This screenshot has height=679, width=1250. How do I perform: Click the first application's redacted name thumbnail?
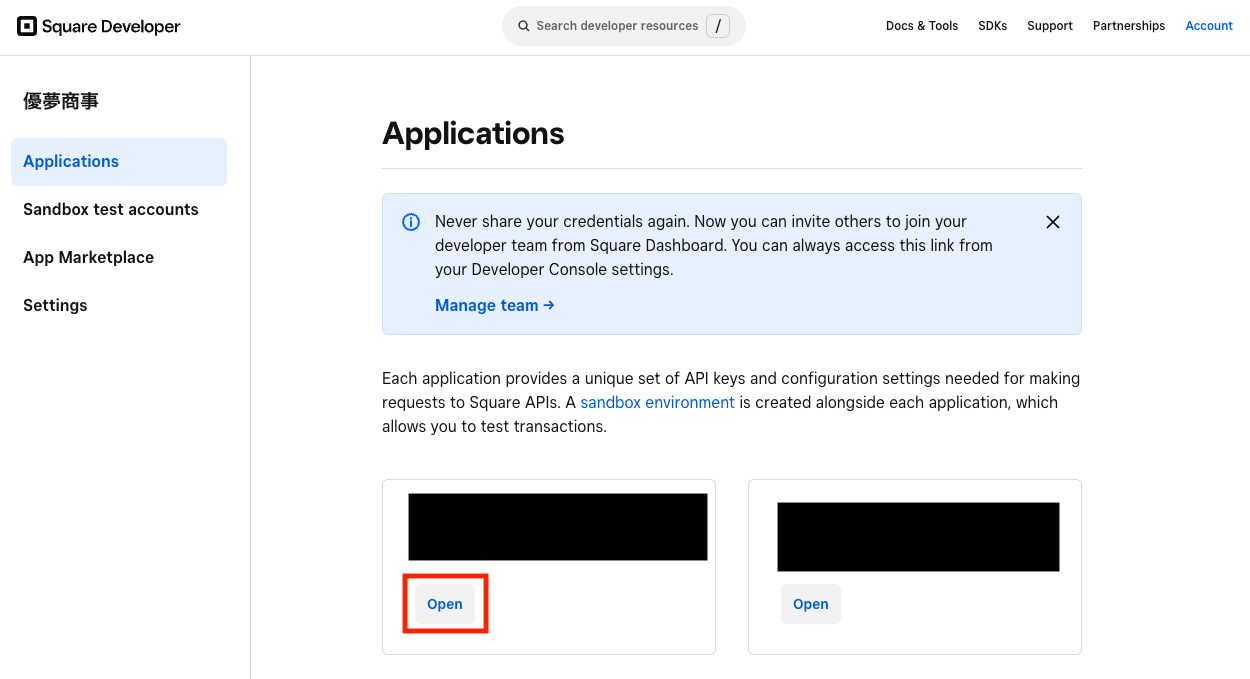click(x=558, y=527)
